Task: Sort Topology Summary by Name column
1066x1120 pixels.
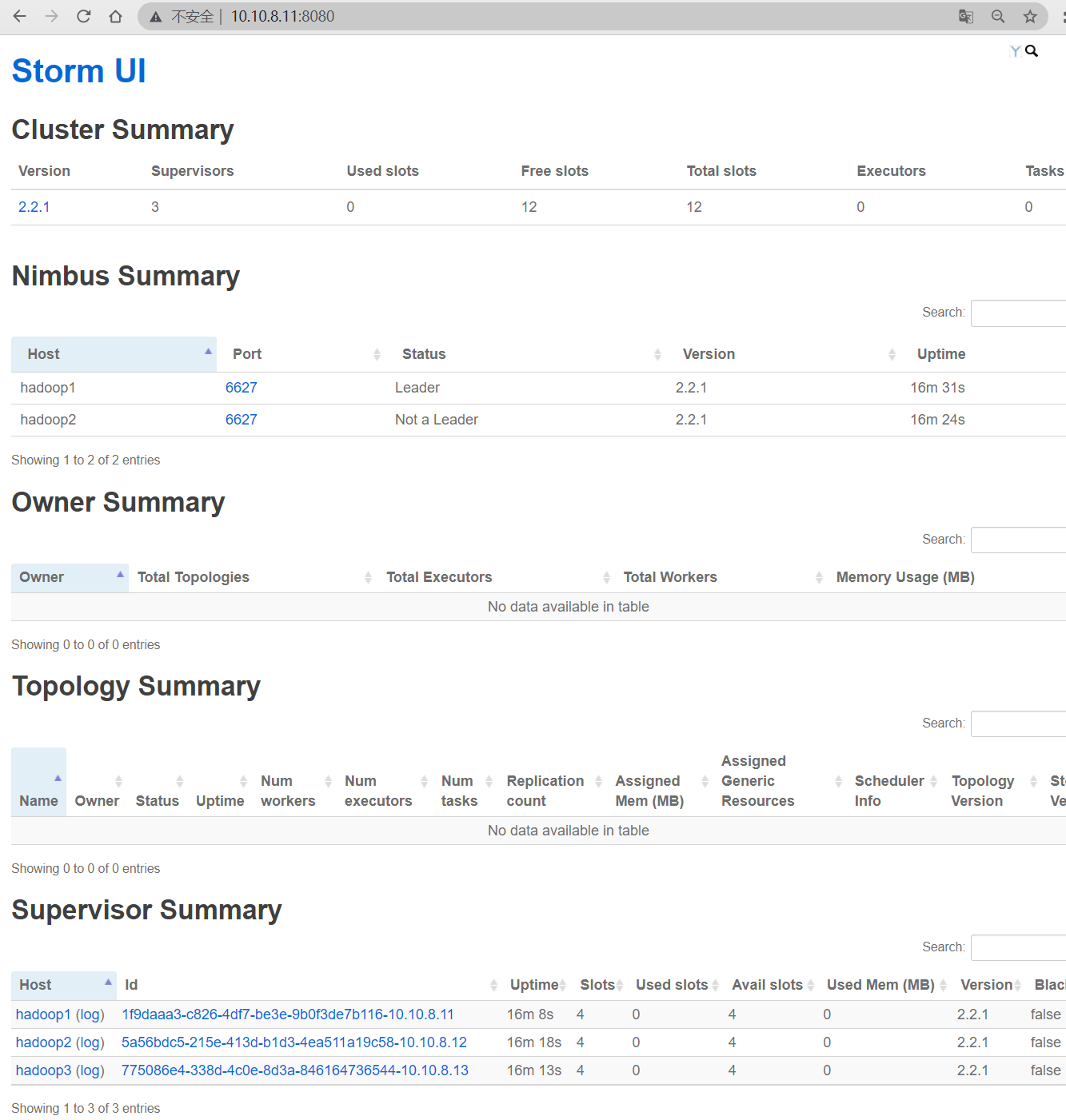Action: [x=38, y=782]
